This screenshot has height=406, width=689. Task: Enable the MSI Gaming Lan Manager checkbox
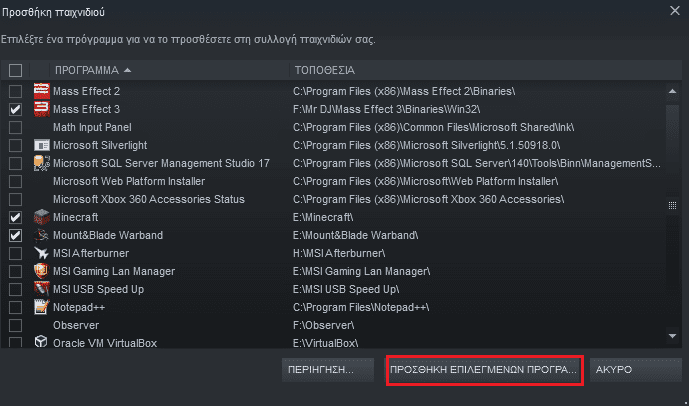click(x=15, y=271)
